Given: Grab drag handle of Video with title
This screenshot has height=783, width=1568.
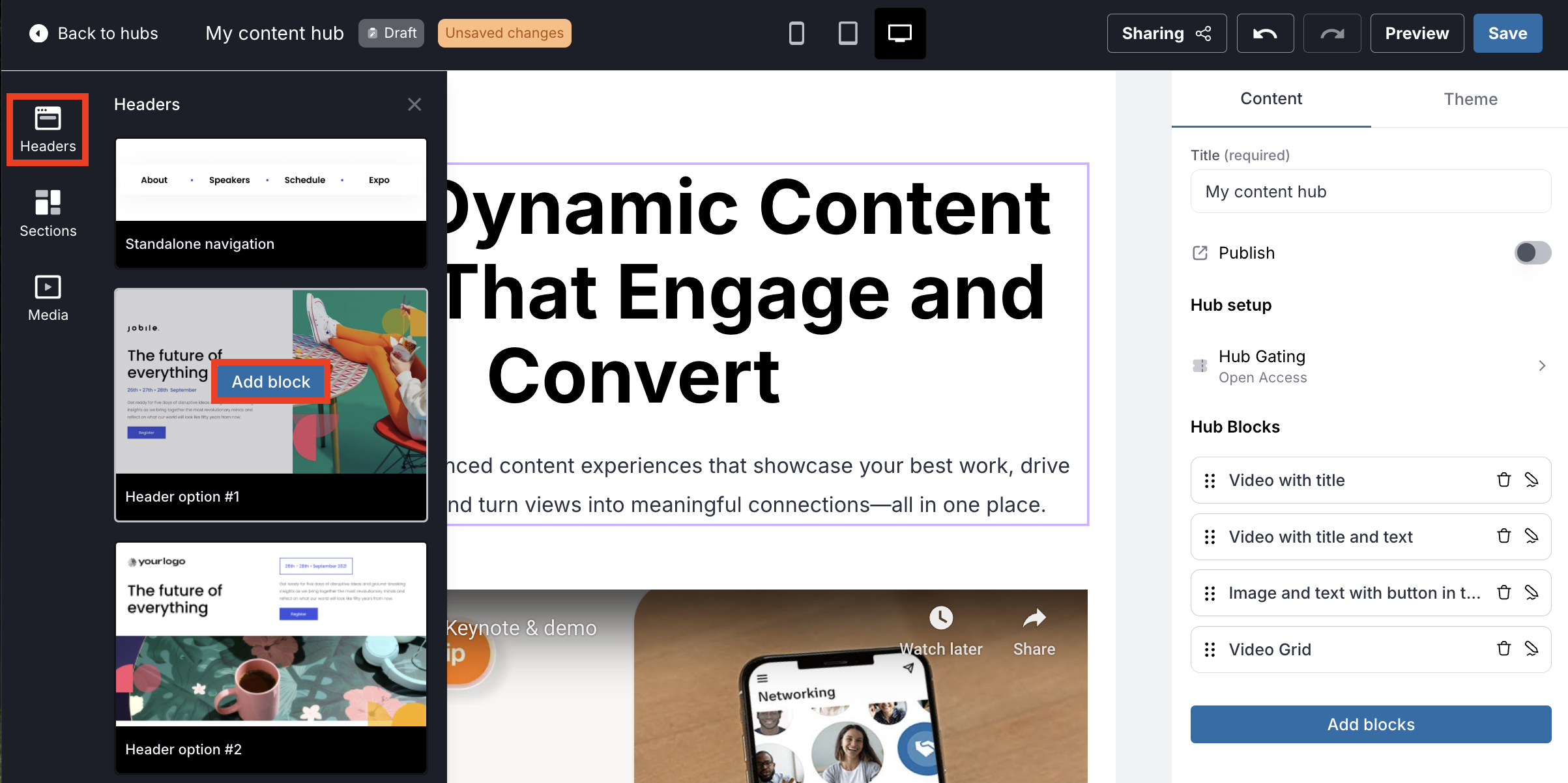Looking at the screenshot, I should [1210, 481].
